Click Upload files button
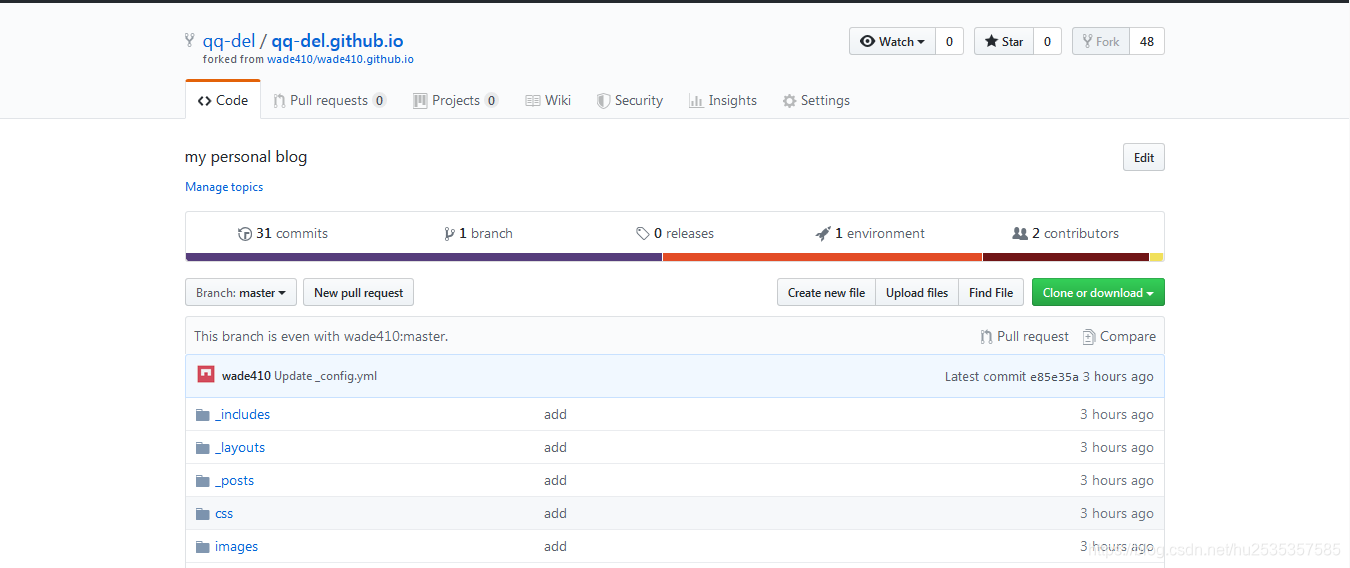 [917, 293]
